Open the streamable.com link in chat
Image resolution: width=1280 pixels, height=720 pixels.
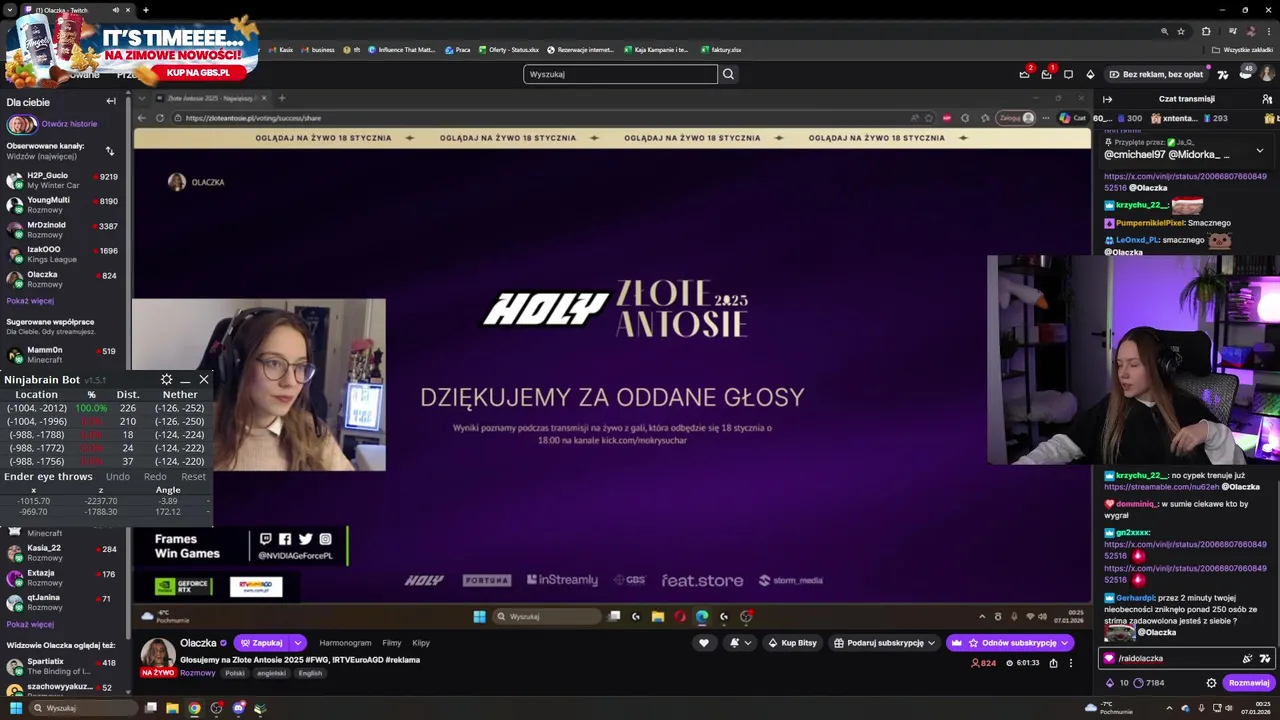pyautogui.click(x=1162, y=487)
